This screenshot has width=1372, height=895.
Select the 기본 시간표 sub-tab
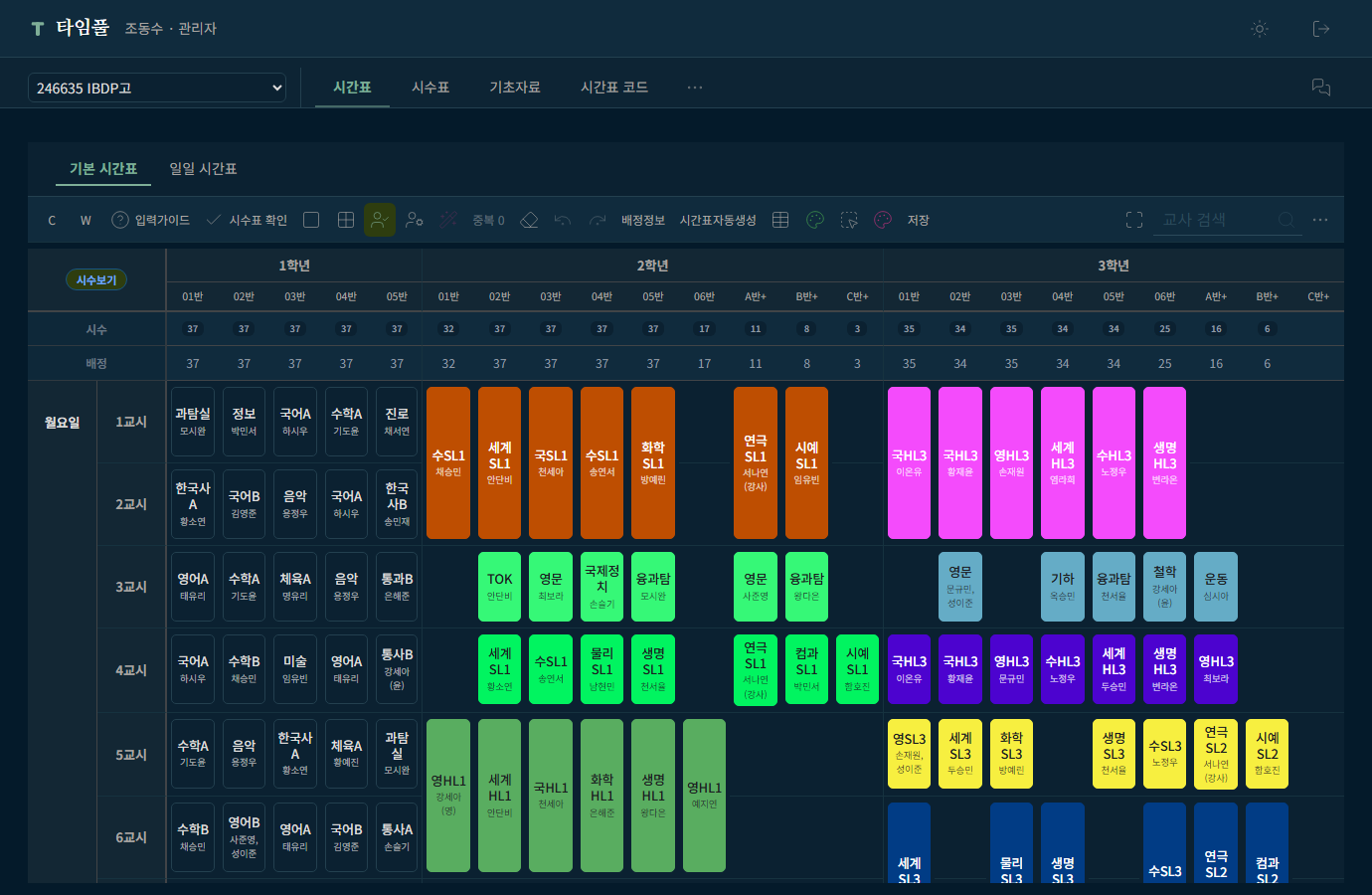coord(103,169)
